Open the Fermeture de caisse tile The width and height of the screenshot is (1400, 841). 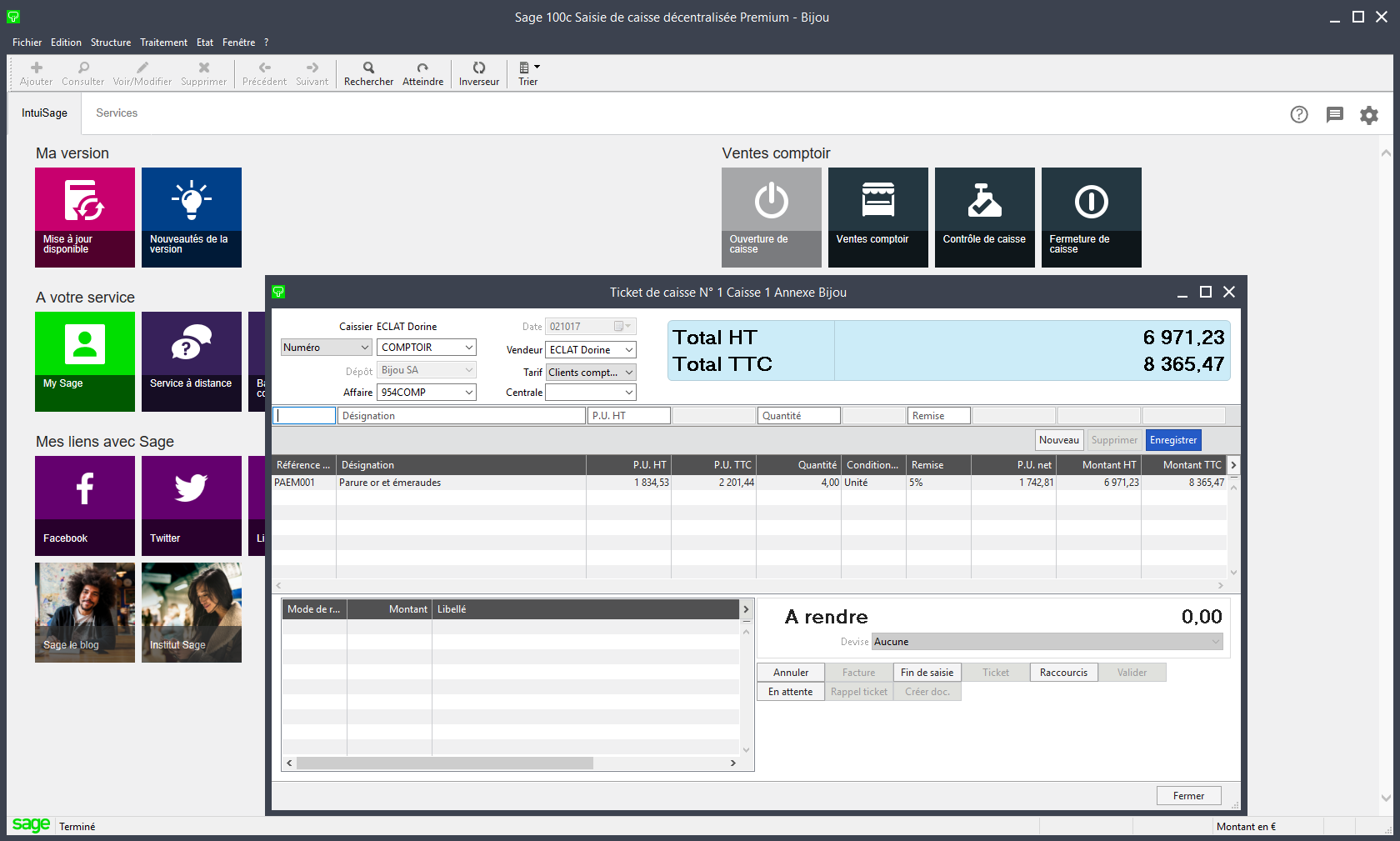[1092, 218]
